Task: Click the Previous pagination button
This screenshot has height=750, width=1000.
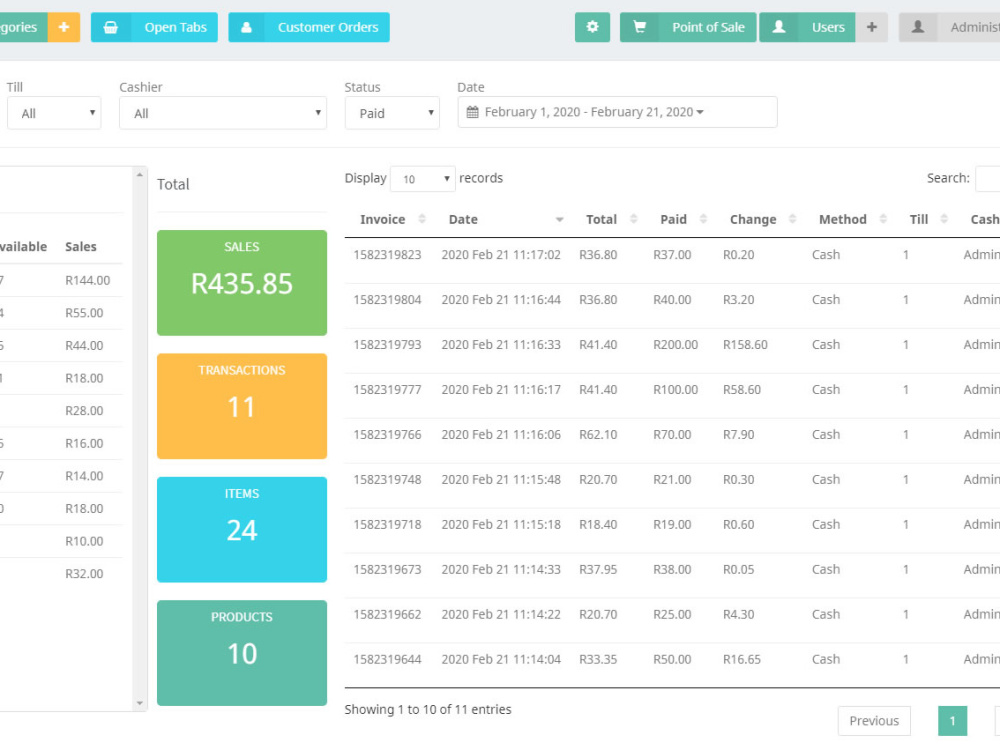Action: tap(874, 721)
